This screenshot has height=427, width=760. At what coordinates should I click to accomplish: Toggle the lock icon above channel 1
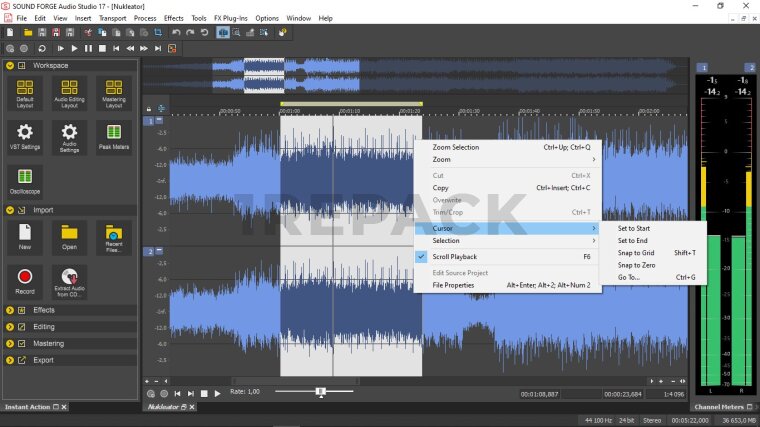click(x=149, y=109)
